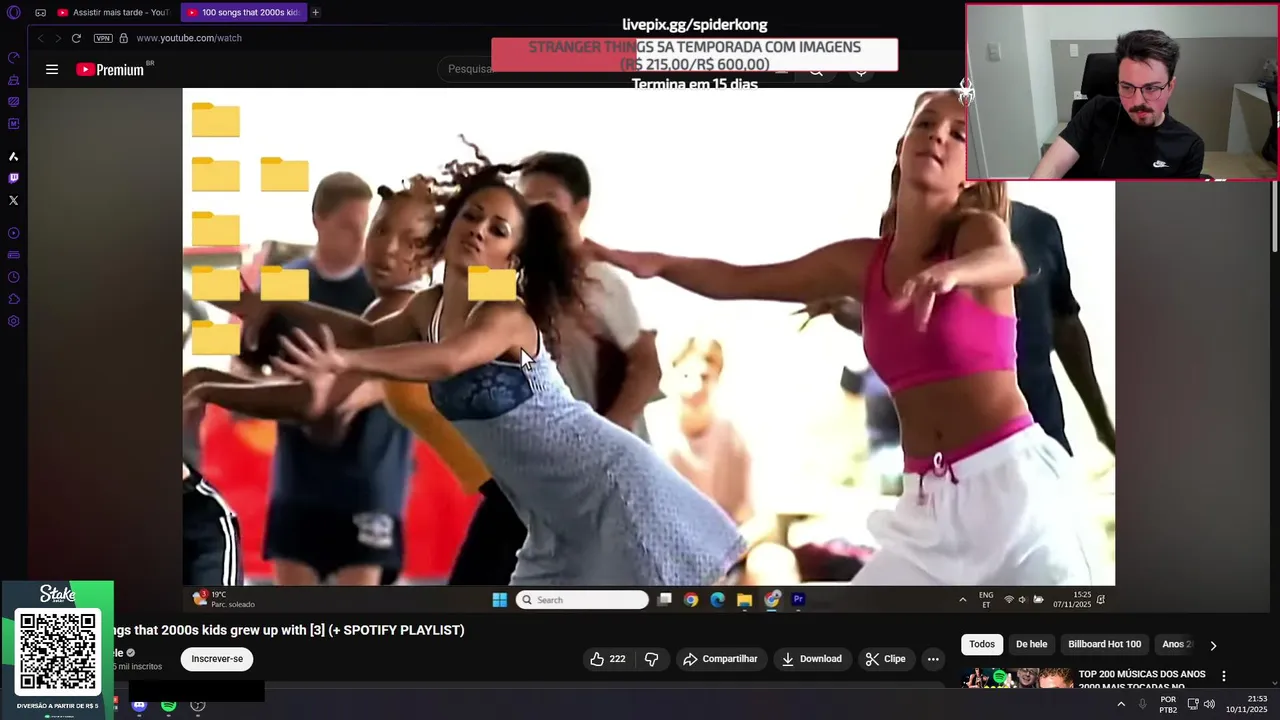Open the history clock sidebar icon
This screenshot has height=720, width=1280.
click(x=14, y=277)
